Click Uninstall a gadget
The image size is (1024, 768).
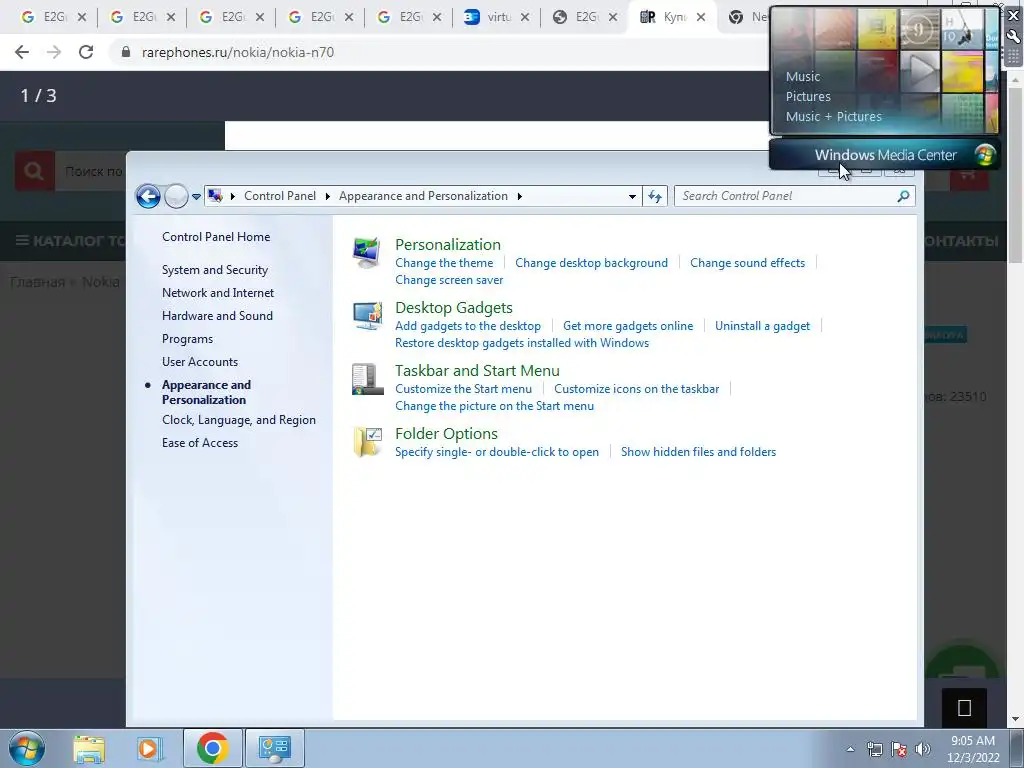762,326
